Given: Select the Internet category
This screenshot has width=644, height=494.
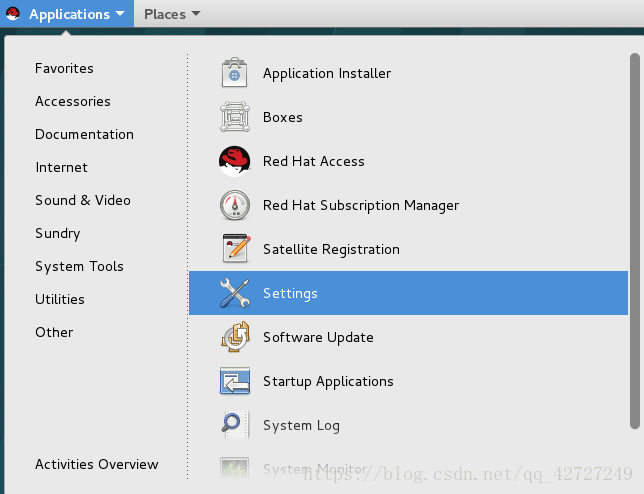Looking at the screenshot, I should (x=61, y=167).
